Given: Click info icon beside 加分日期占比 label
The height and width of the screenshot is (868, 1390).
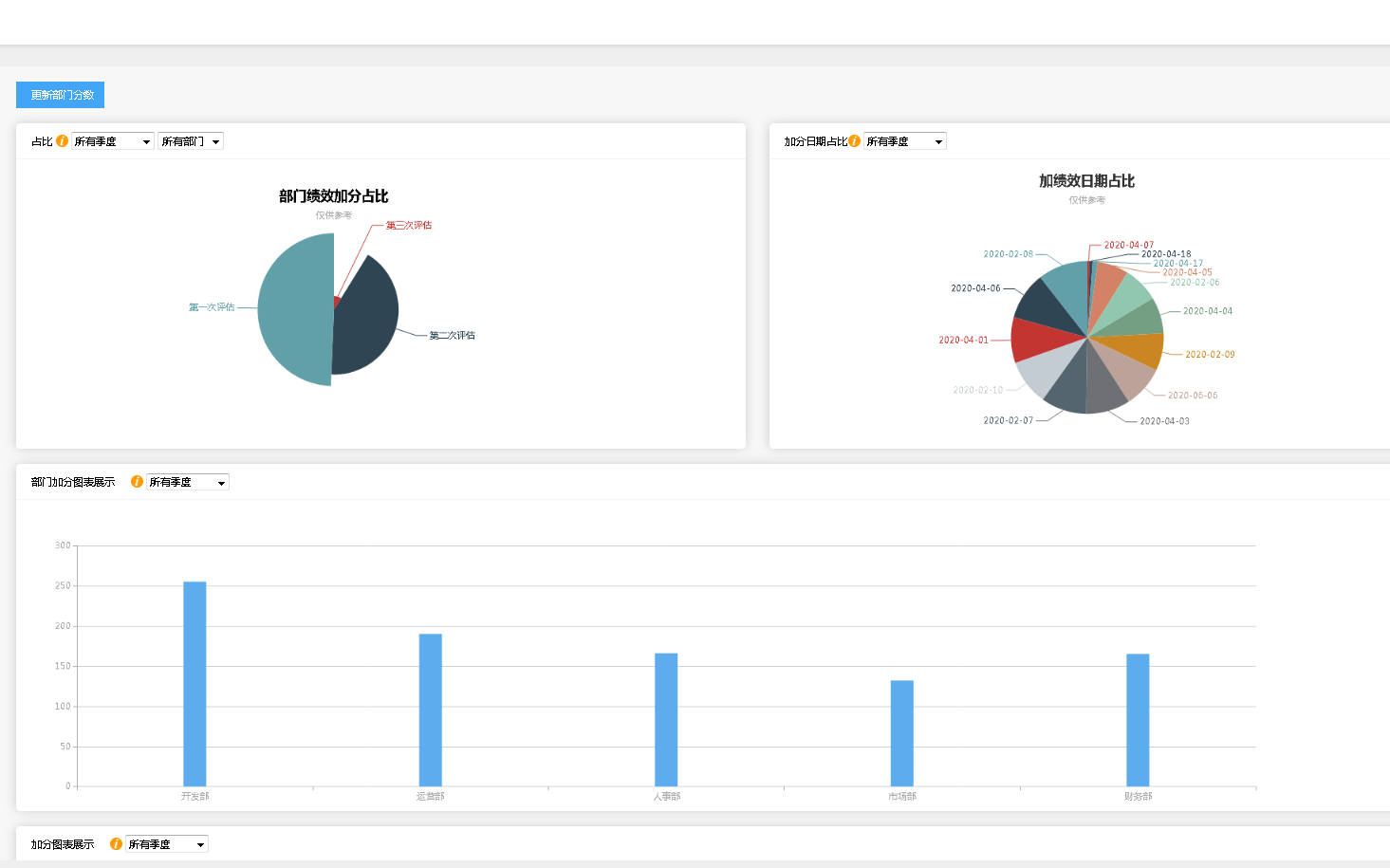Looking at the screenshot, I should point(854,141).
